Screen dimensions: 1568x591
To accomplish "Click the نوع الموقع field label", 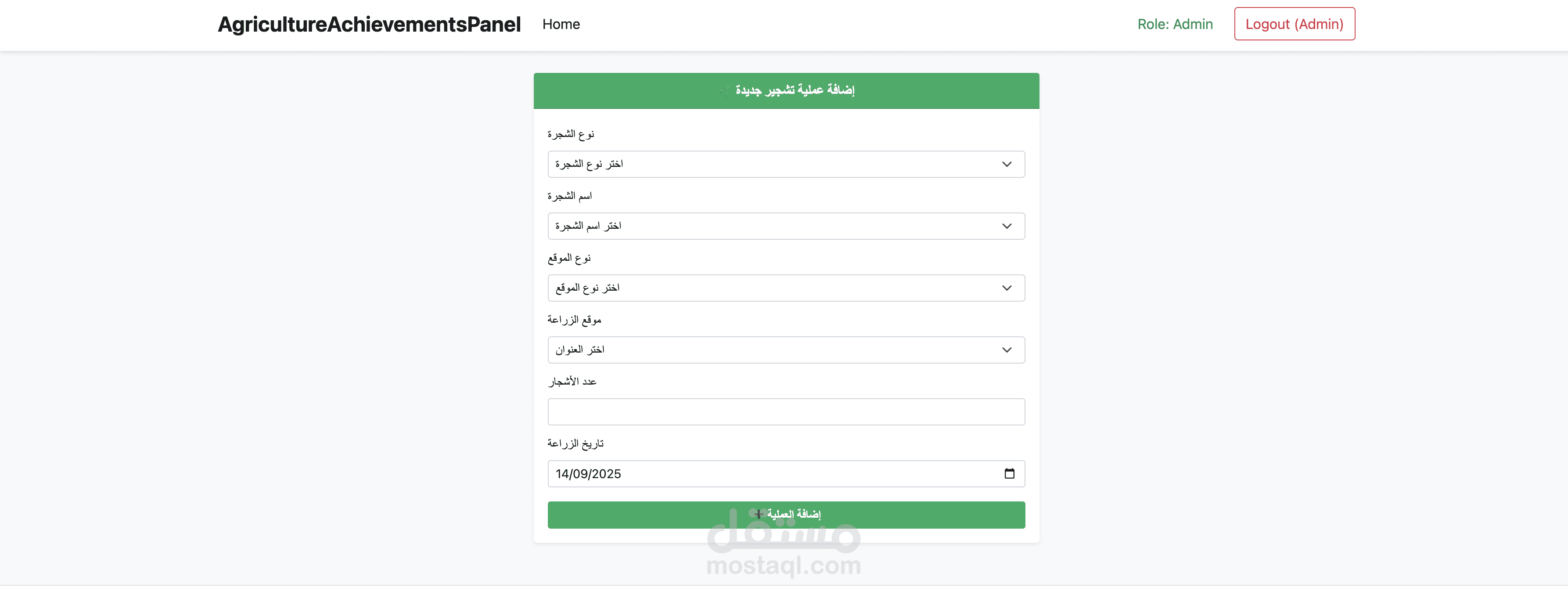I will (x=568, y=258).
